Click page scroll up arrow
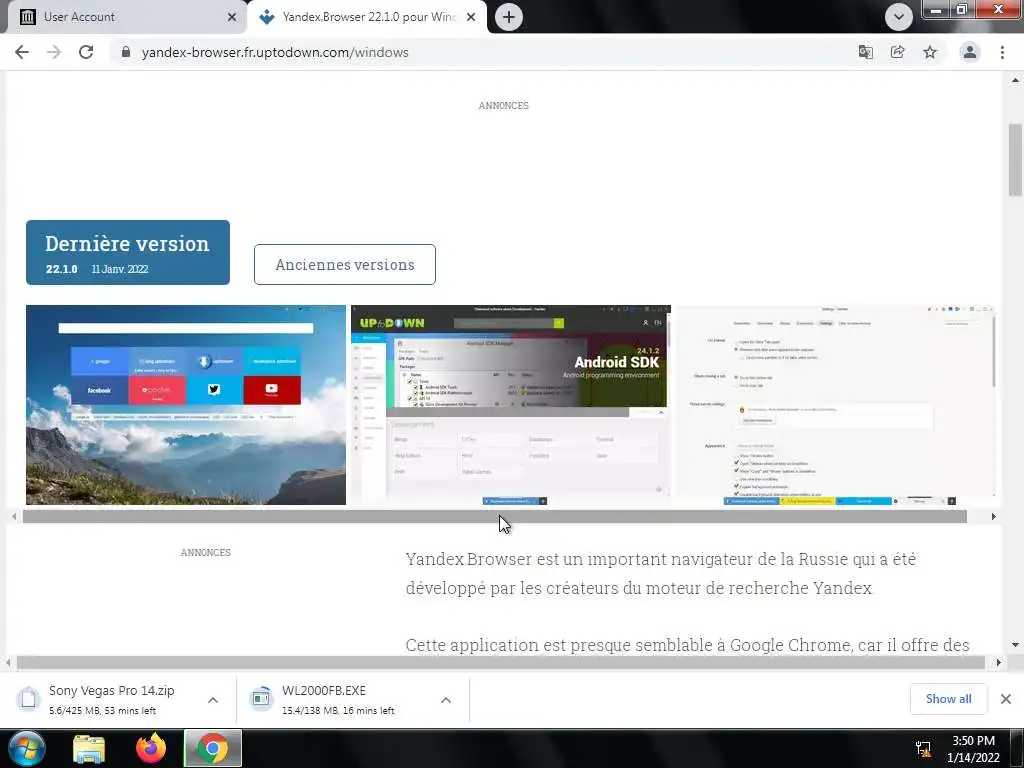Screen dimensions: 1024x768 coord(1015,80)
